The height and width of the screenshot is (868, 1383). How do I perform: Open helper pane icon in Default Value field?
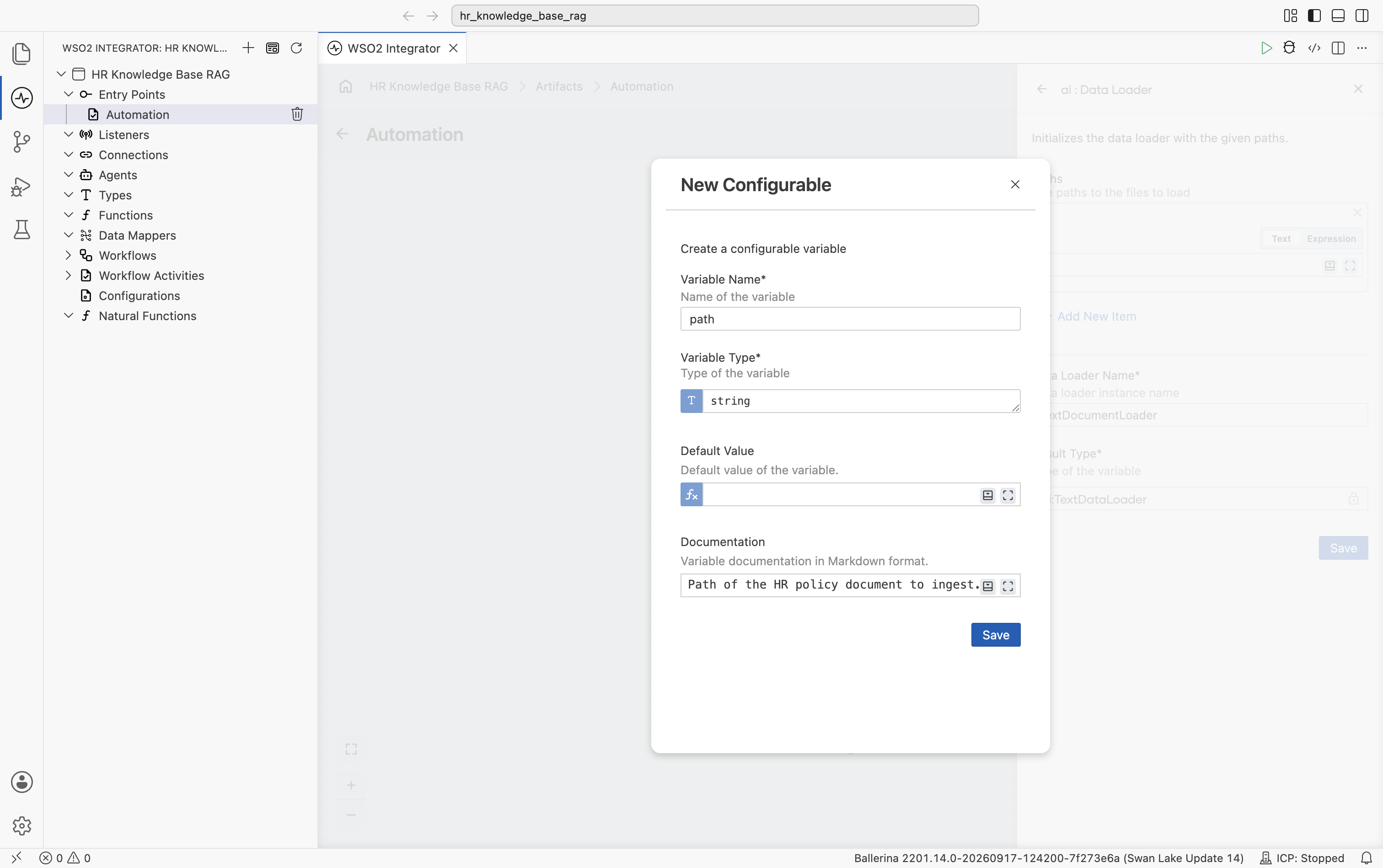tap(987, 495)
